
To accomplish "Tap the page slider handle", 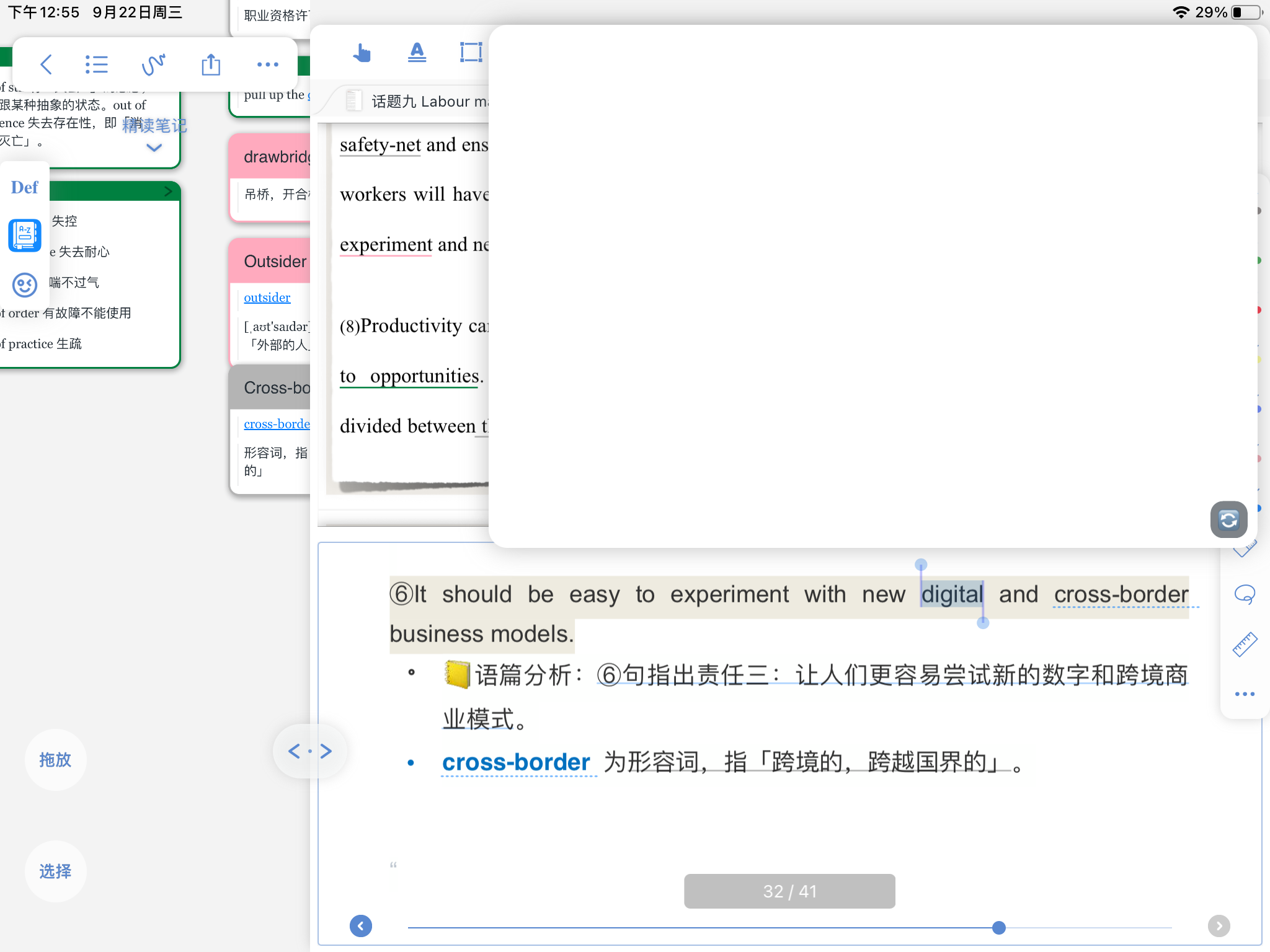I will 998,928.
